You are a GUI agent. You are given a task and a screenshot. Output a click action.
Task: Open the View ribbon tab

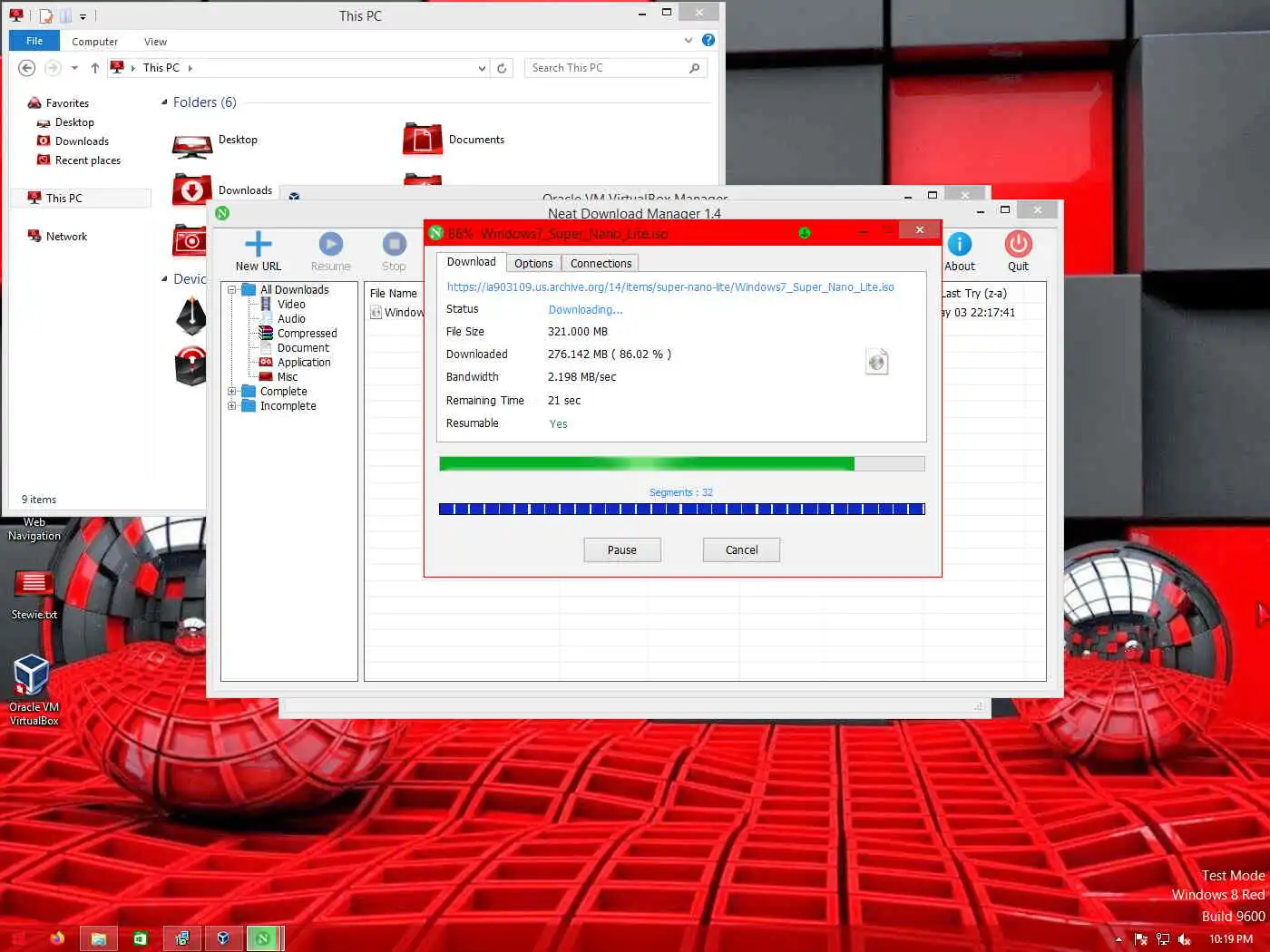(155, 42)
